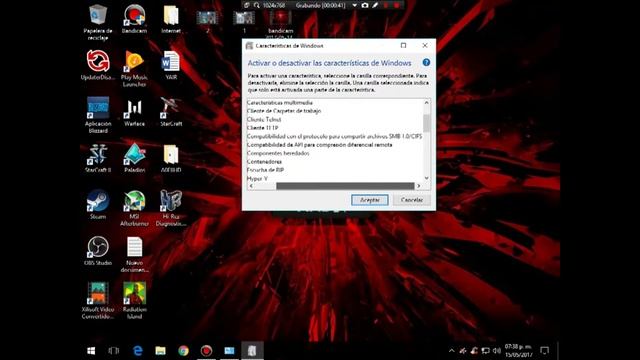
Task: Select Cliente de Carpetas de trabajo item
Action: [x=284, y=111]
